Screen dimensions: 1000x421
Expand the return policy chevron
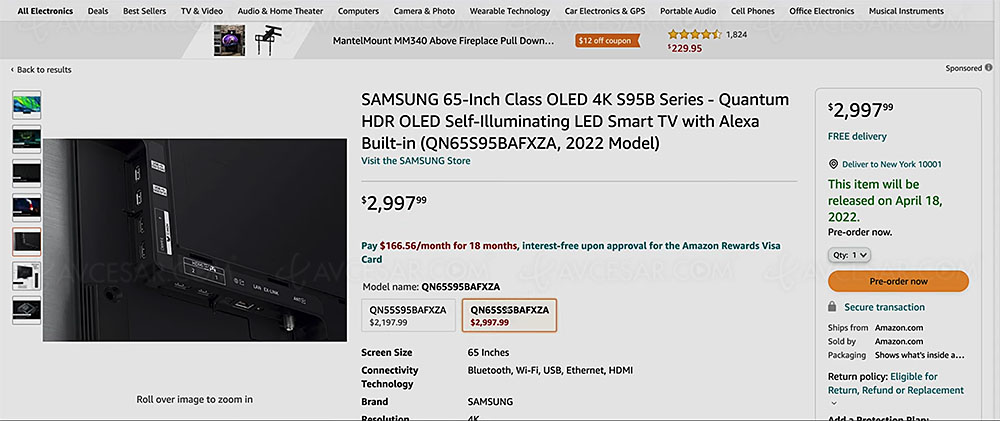pyautogui.click(x=833, y=403)
